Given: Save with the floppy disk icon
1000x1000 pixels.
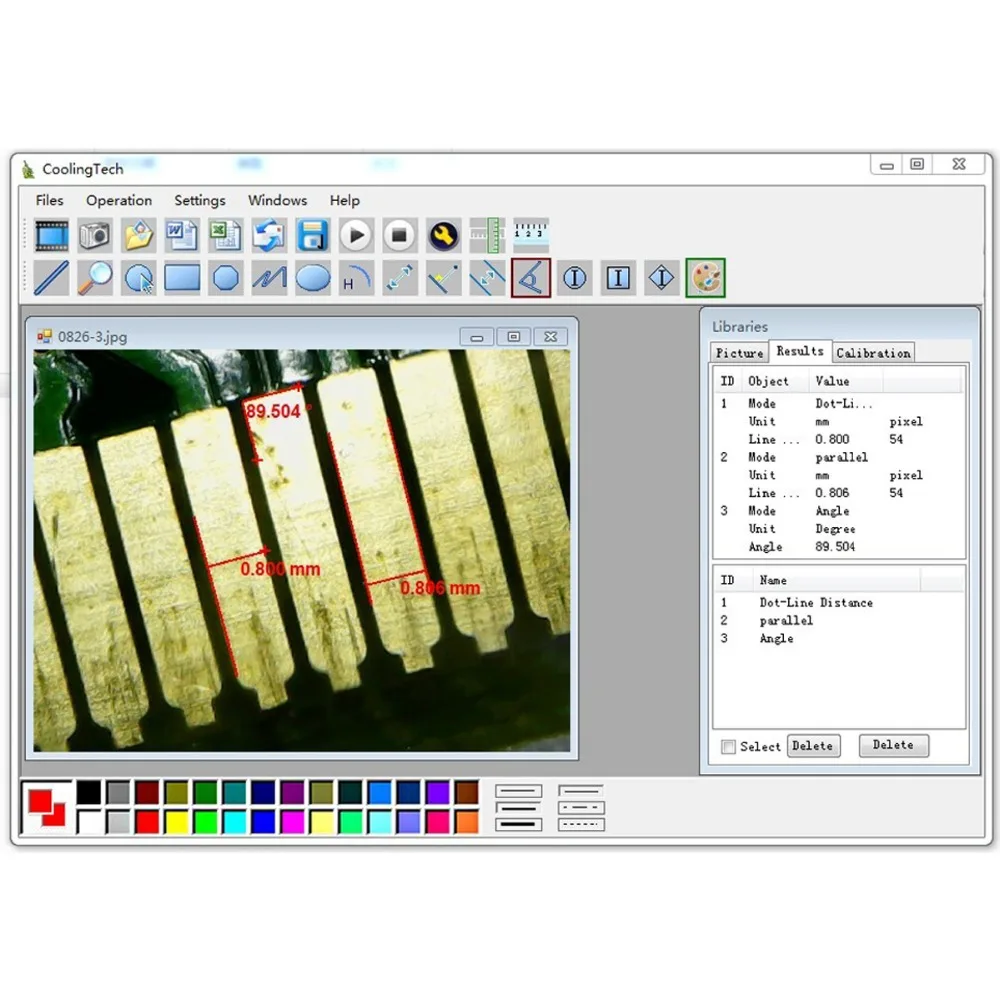Looking at the screenshot, I should click(x=312, y=235).
